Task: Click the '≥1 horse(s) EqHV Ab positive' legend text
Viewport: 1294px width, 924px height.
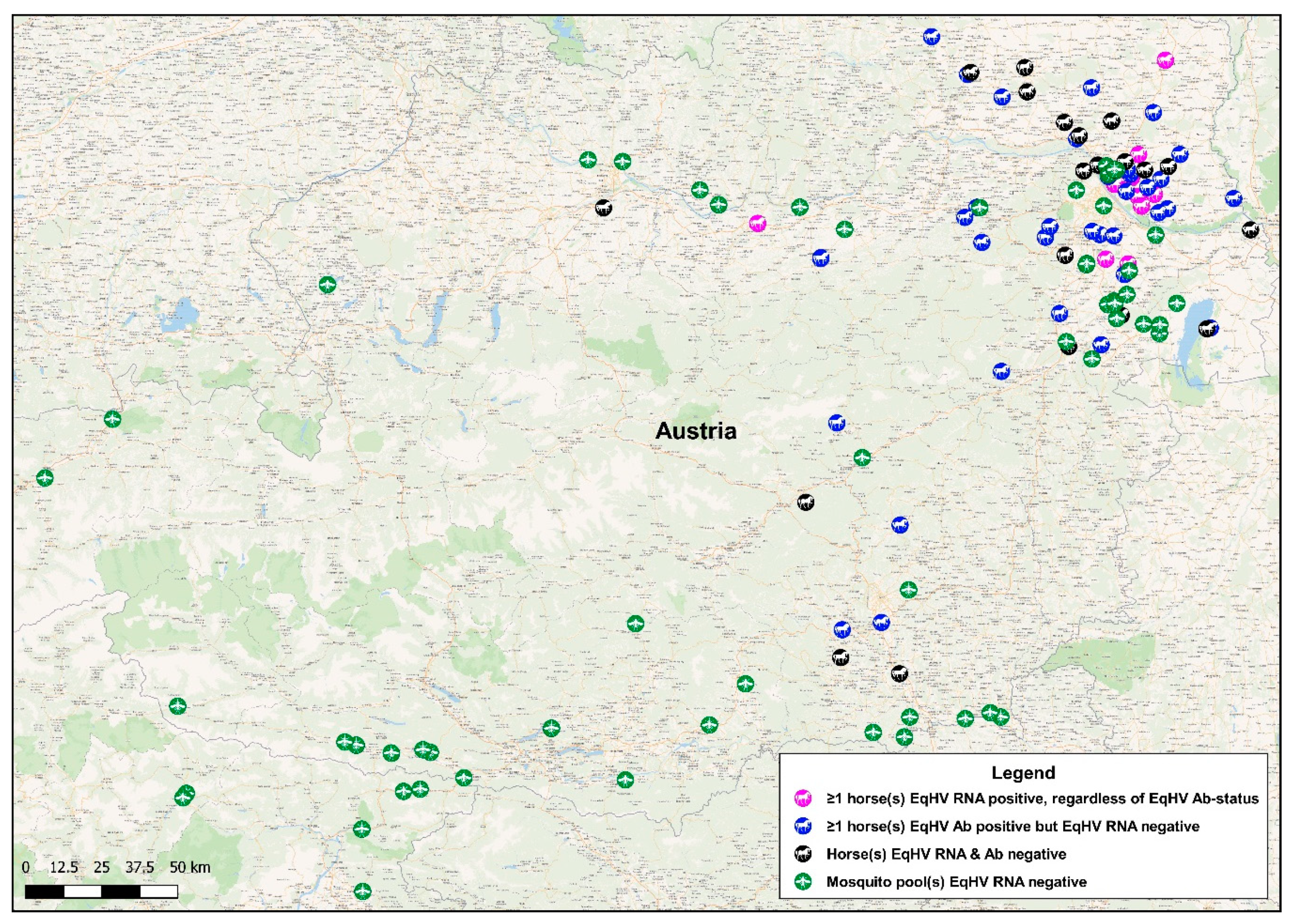Action: coord(1013,826)
